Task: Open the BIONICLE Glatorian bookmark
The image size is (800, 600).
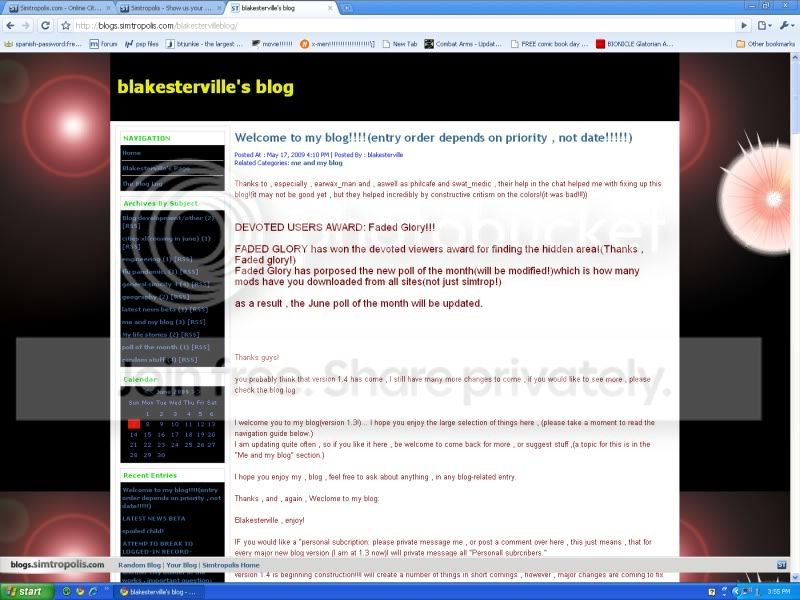Action: (635, 44)
